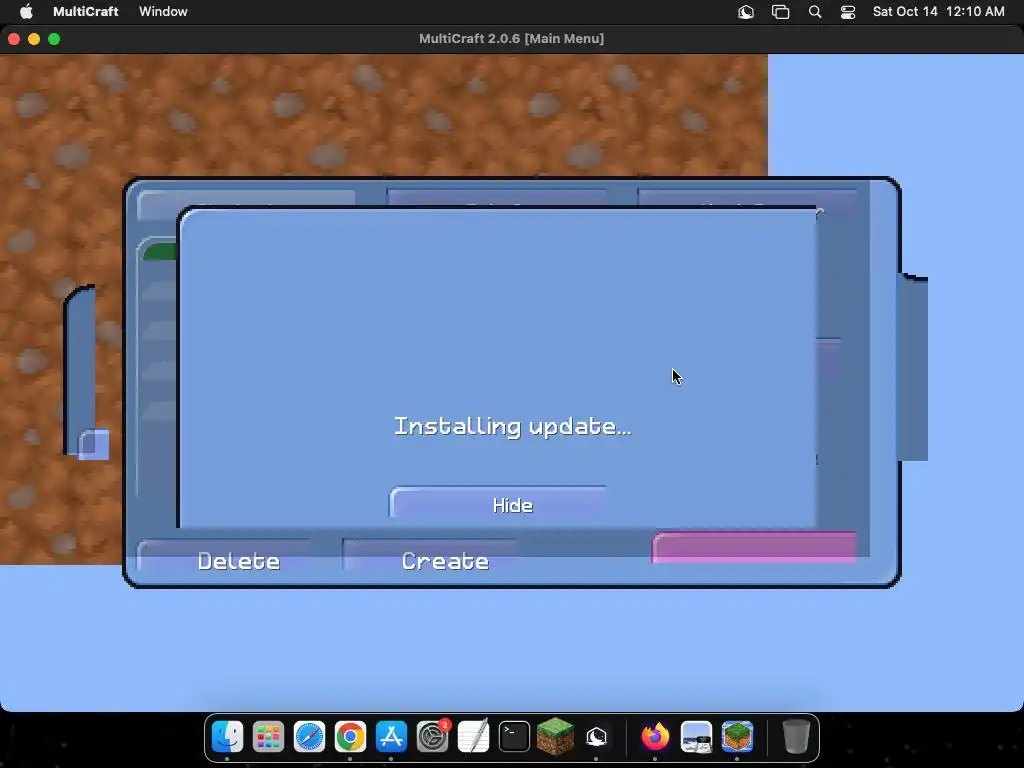Click the moon-house status icon in menu bar
The image size is (1024, 768).
746,12
